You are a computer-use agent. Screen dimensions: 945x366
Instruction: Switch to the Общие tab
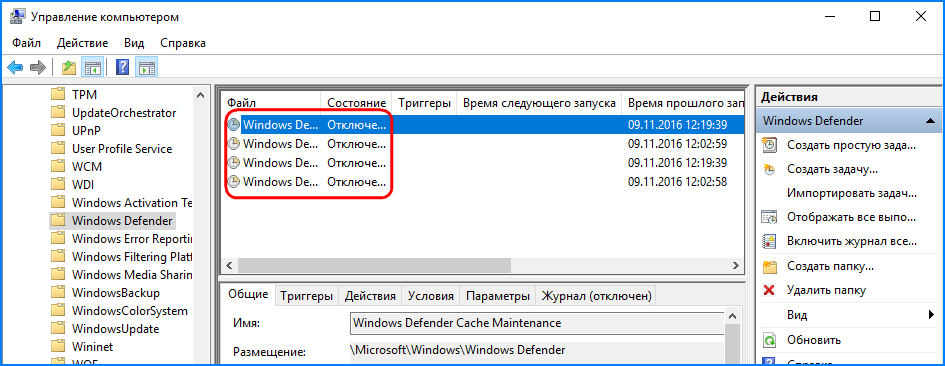click(248, 294)
